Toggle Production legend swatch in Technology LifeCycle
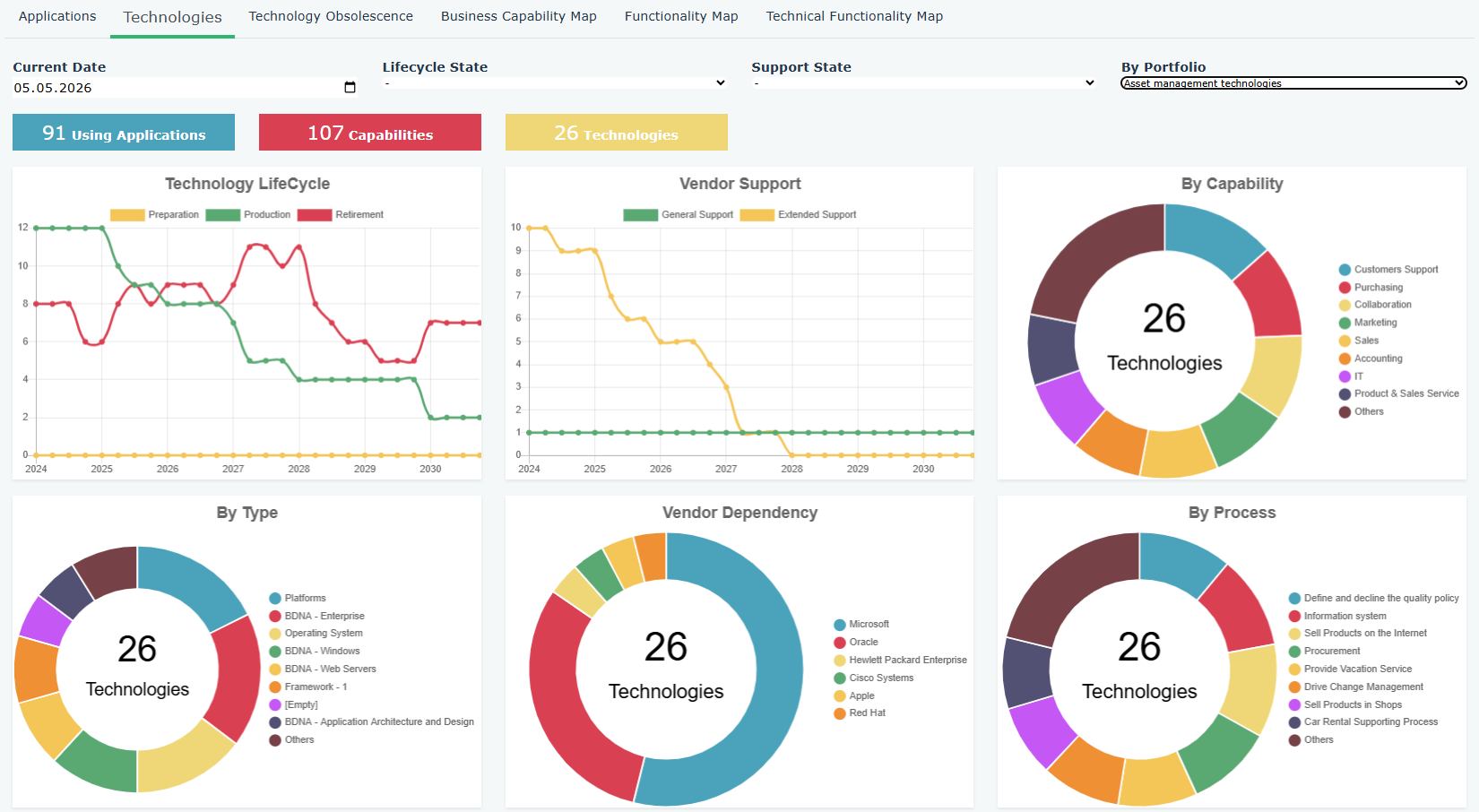 pyautogui.click(x=222, y=215)
